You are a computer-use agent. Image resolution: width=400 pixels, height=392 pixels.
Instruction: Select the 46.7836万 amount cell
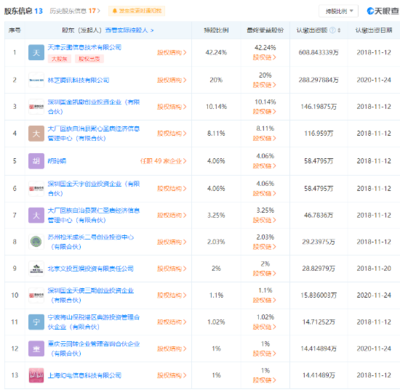(x=318, y=215)
